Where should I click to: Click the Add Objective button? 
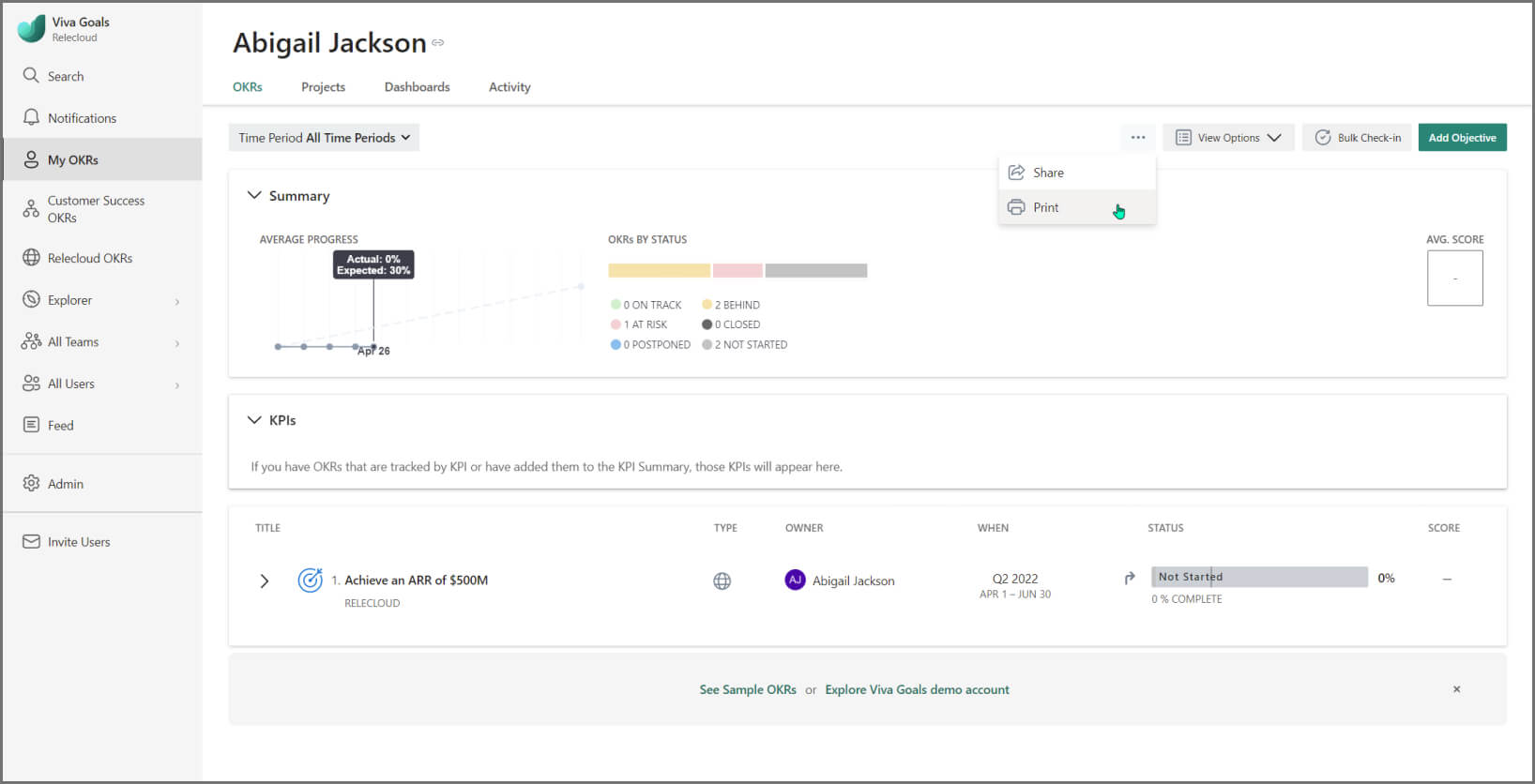tap(1463, 138)
